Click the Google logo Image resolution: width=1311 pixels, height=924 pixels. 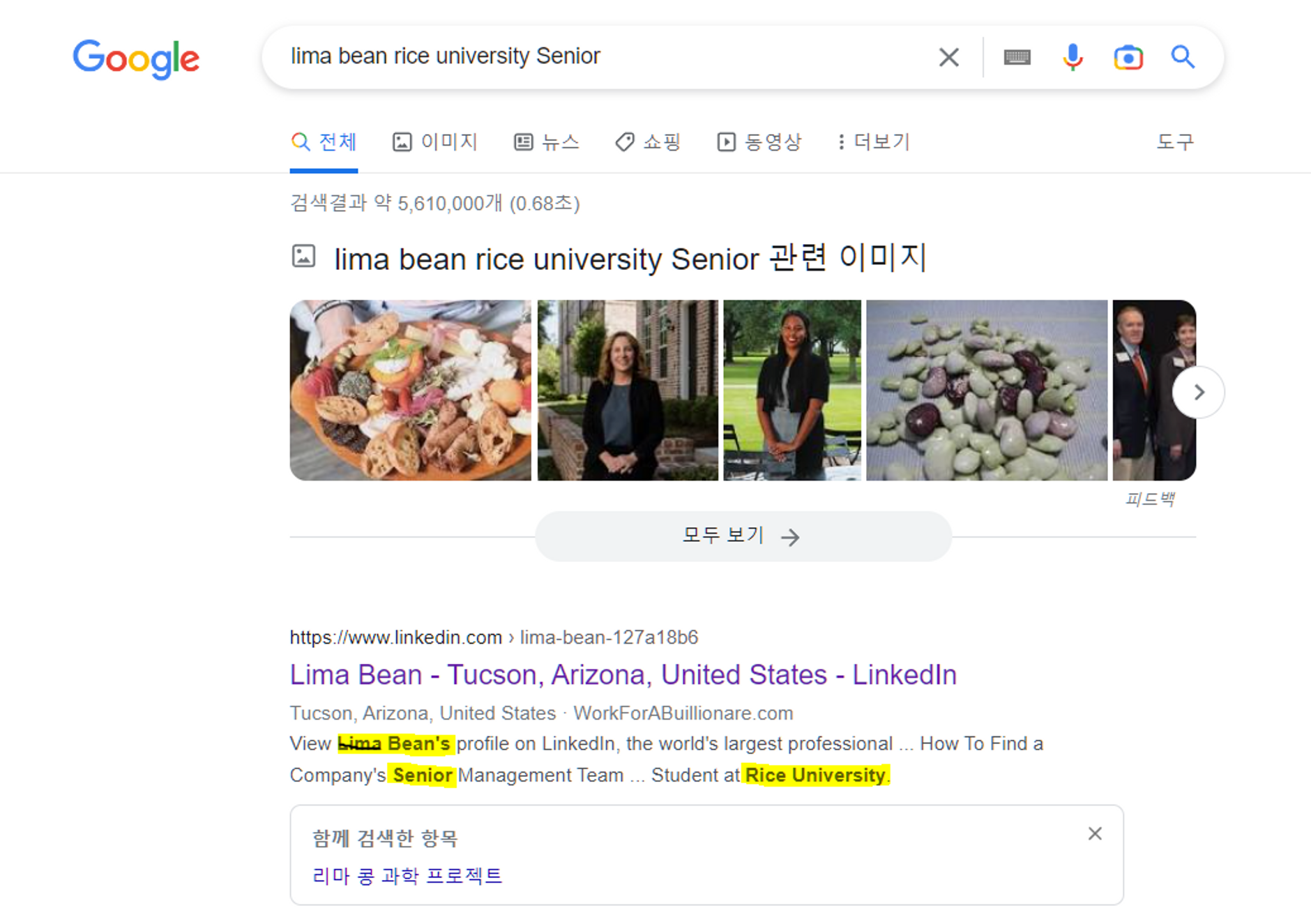pyautogui.click(x=136, y=59)
